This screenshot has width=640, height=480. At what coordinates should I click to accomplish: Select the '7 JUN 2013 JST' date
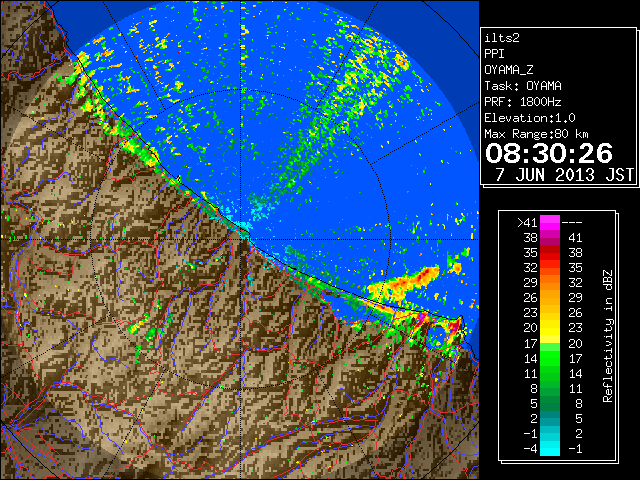point(565,175)
